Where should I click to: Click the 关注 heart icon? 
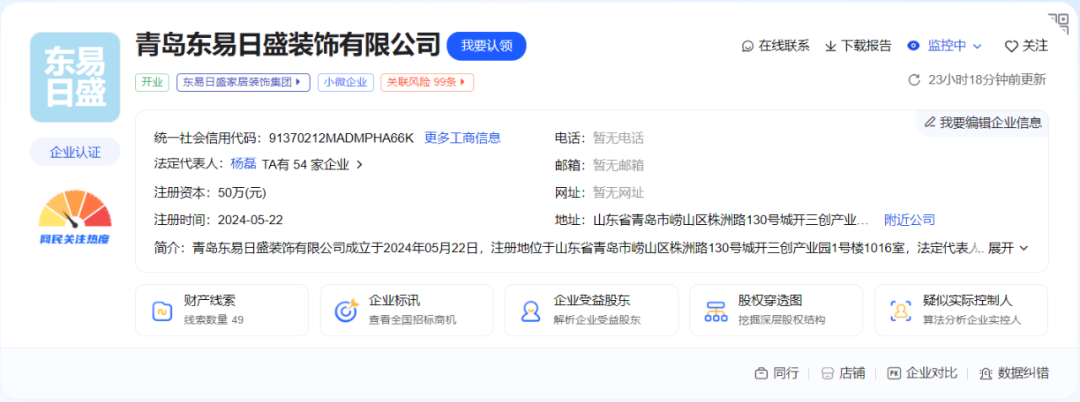(1011, 46)
